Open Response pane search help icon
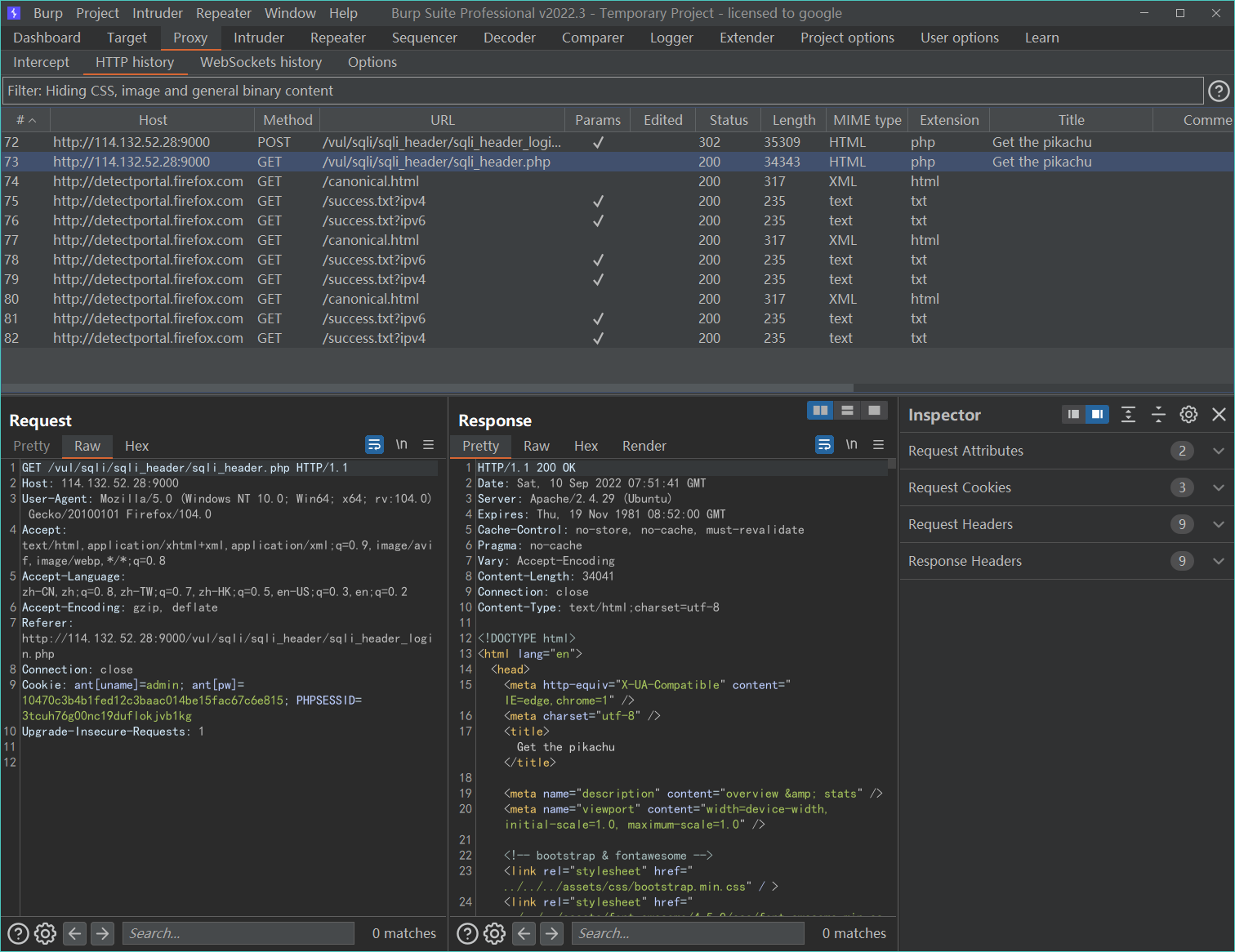The height and width of the screenshot is (952, 1235). coord(467,933)
